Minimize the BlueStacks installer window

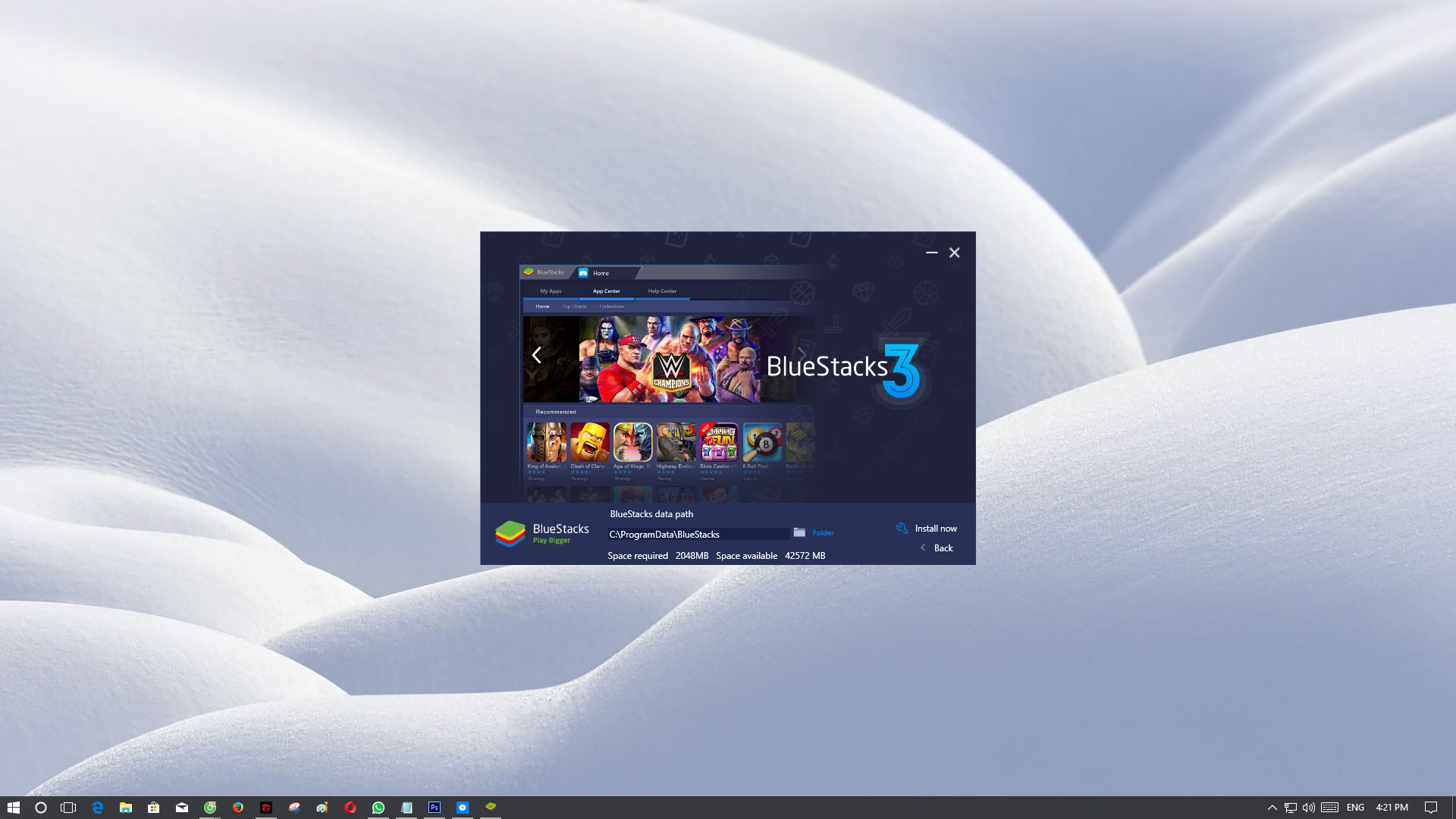point(931,253)
